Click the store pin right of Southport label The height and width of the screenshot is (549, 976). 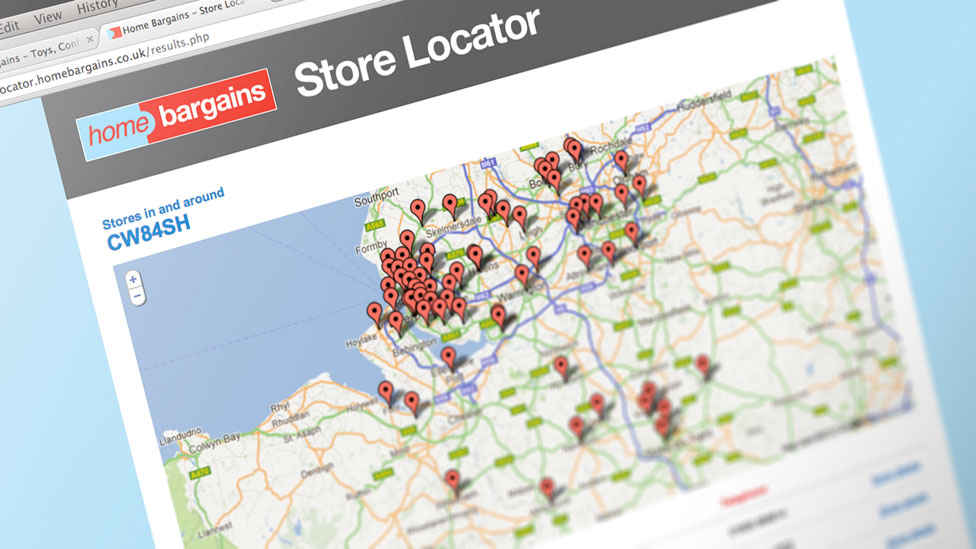418,210
